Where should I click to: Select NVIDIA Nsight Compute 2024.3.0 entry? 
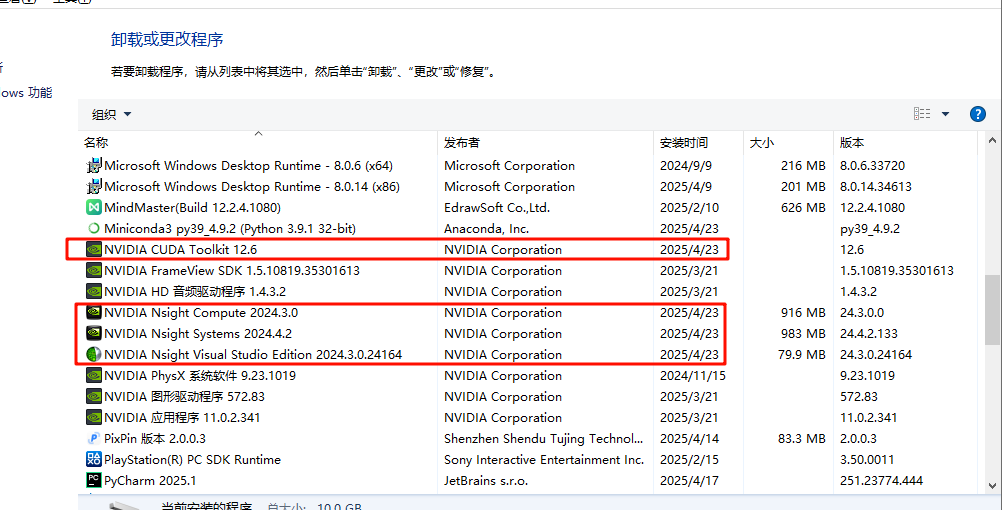point(201,313)
